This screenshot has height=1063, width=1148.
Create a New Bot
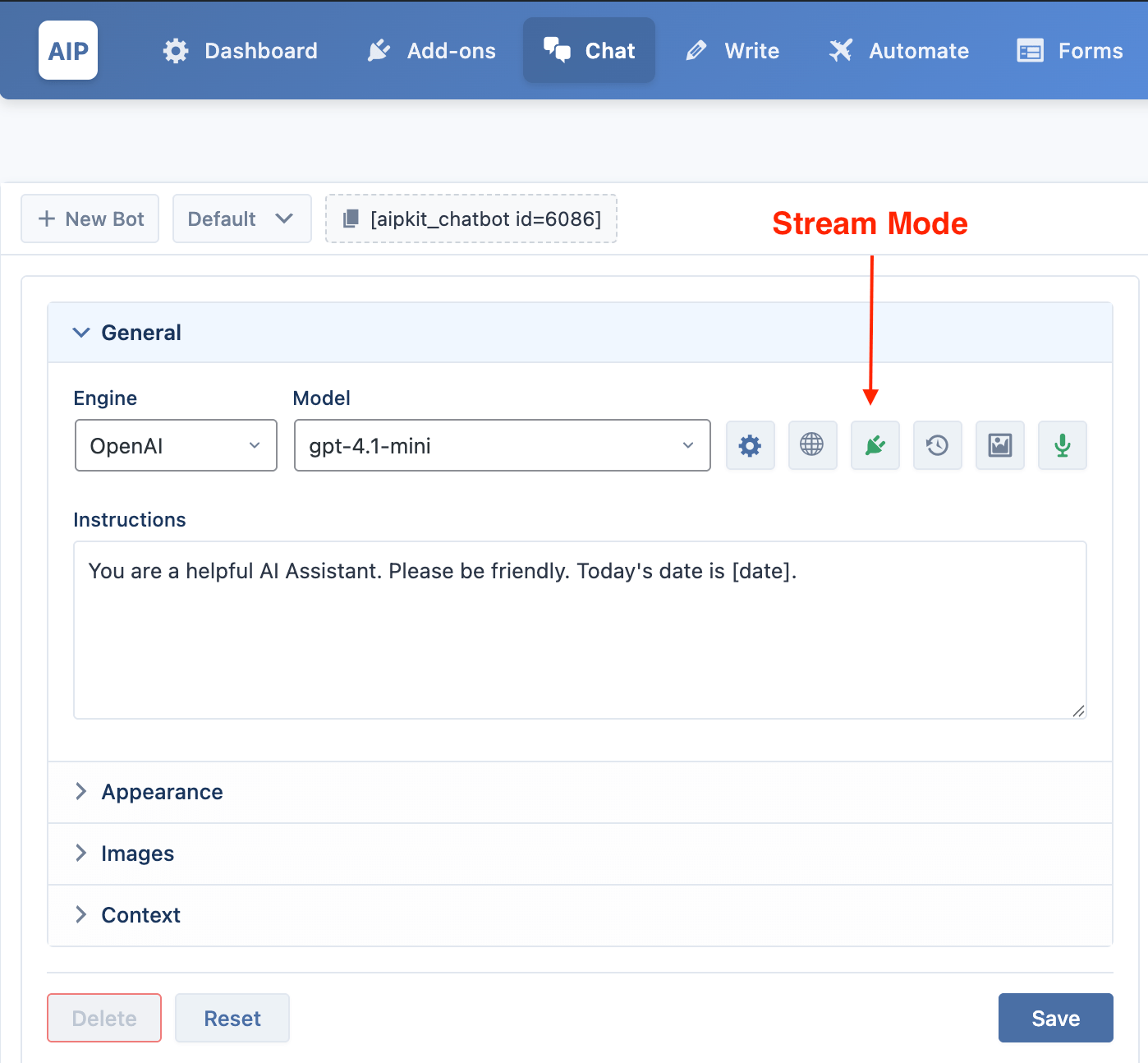90,219
